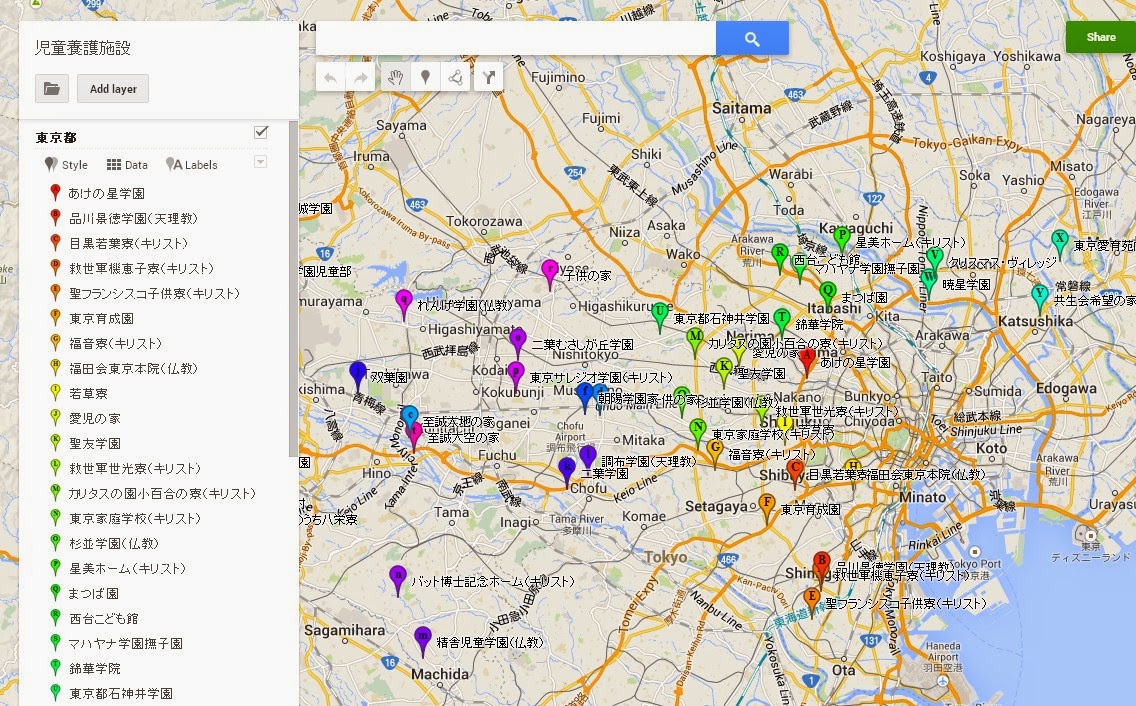Click purple map pin 調布学園(天理教)
The width and height of the screenshot is (1136, 706).
pos(588,460)
